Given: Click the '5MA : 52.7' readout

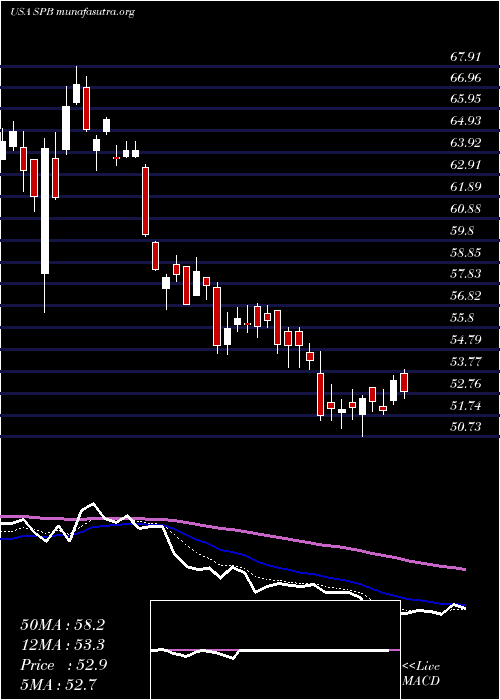Looking at the screenshot, I should coord(59,685).
